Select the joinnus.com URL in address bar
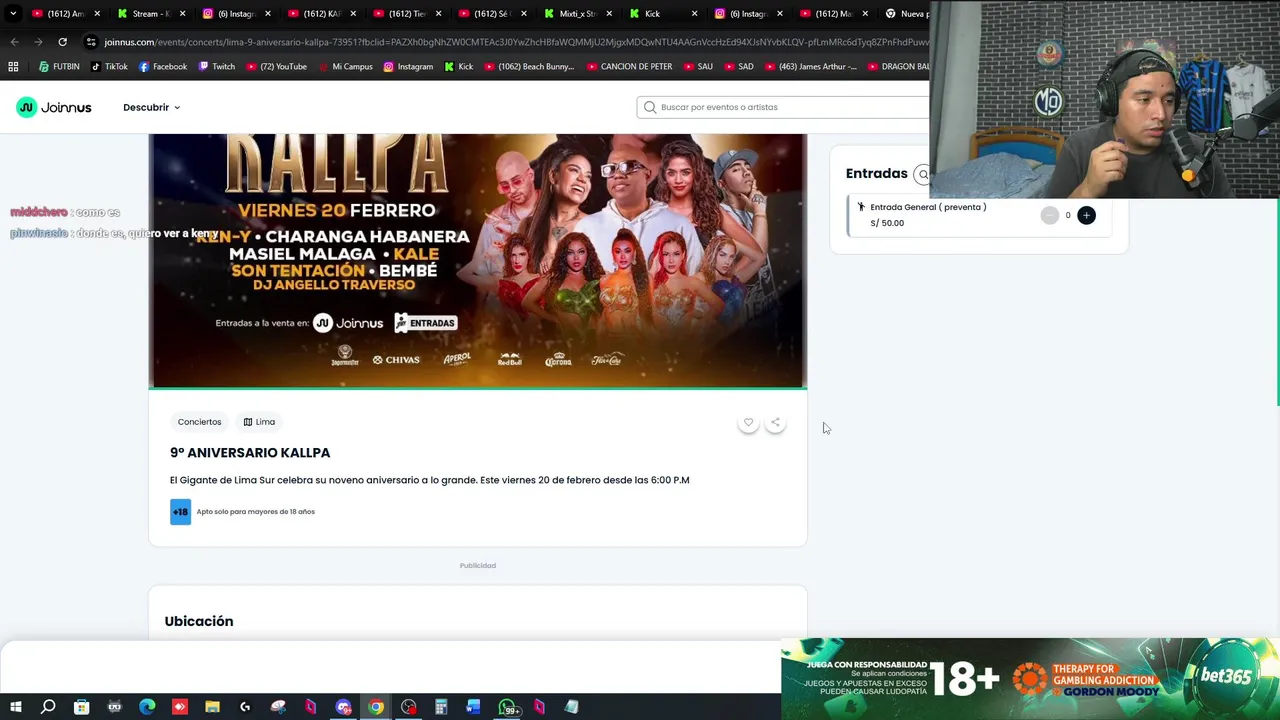Viewport: 1280px width, 720px height. tap(515, 42)
